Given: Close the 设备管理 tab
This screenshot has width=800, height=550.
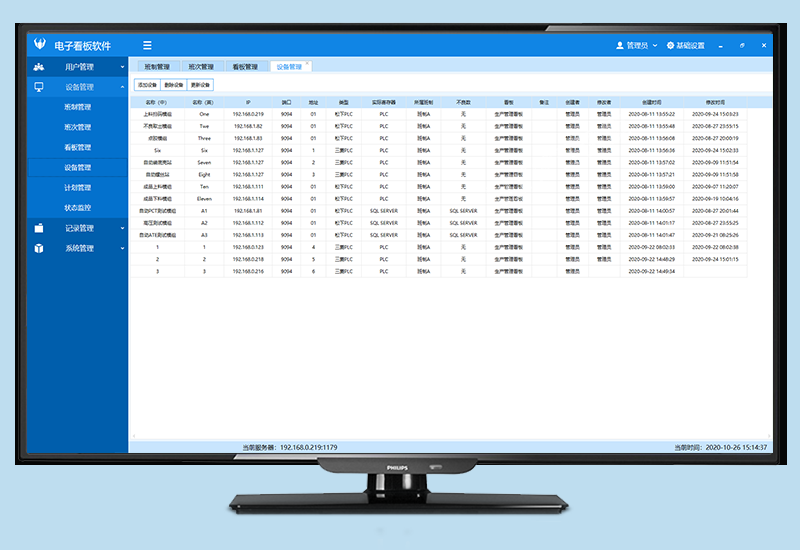Looking at the screenshot, I should (307, 64).
